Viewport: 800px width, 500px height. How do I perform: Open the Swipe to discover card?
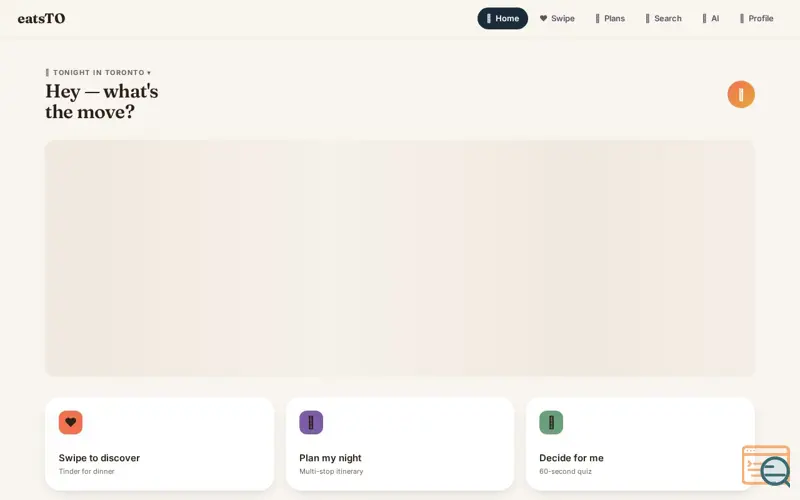coord(160,444)
